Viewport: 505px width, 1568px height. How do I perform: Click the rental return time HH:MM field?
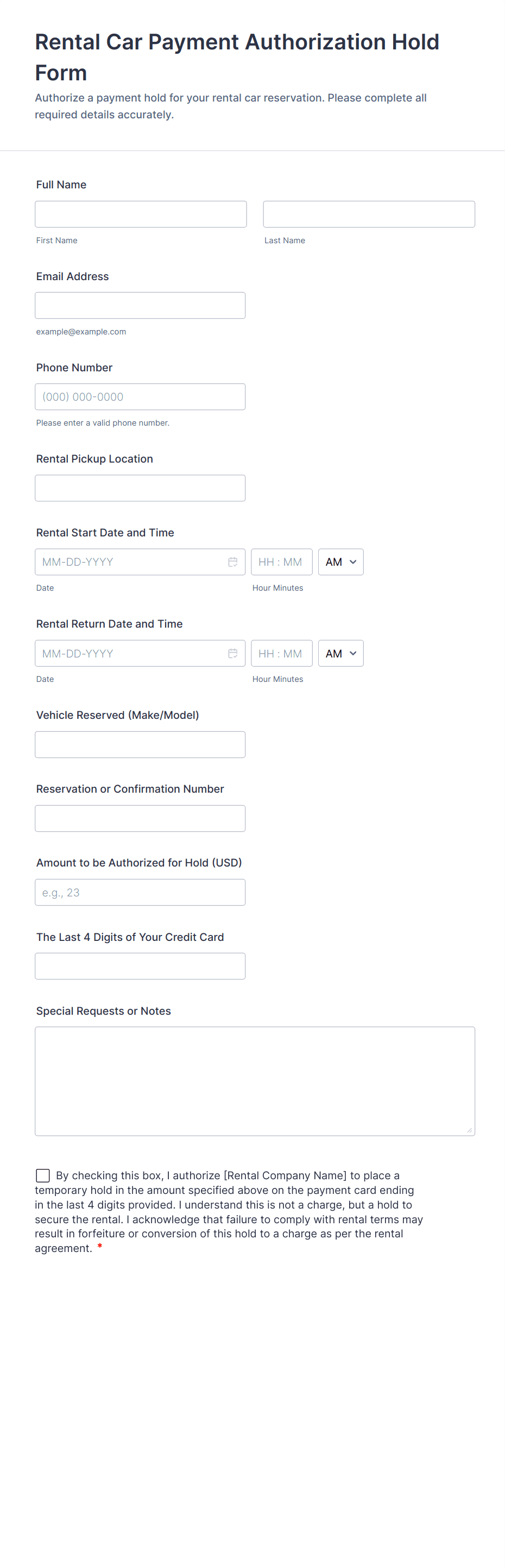coord(281,653)
